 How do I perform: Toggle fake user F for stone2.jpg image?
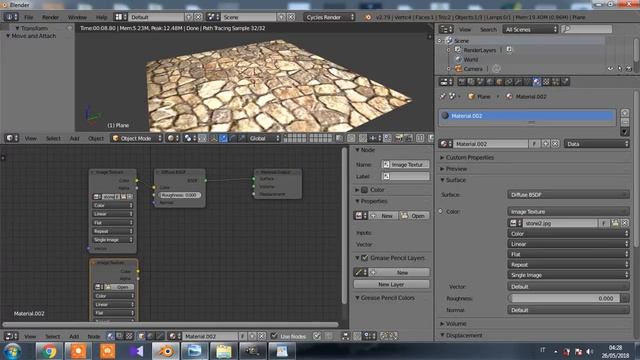pos(604,223)
